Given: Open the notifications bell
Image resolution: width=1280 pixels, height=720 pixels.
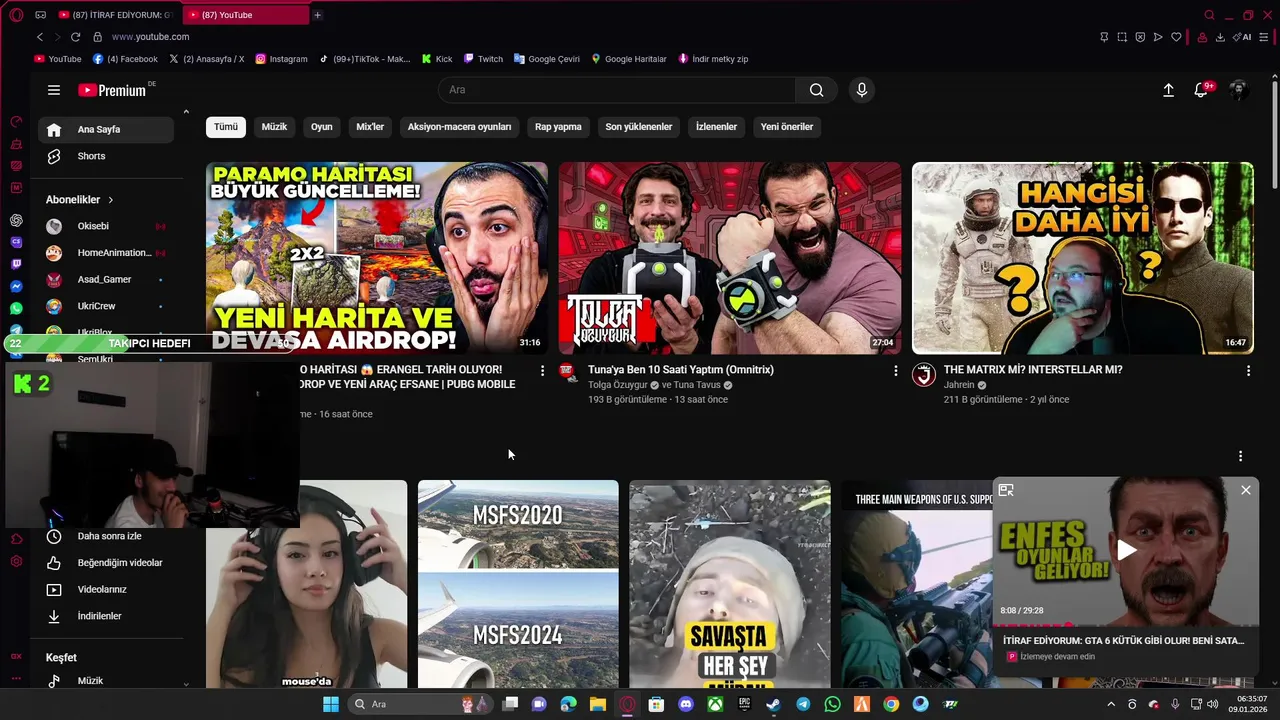Looking at the screenshot, I should pyautogui.click(x=1202, y=90).
